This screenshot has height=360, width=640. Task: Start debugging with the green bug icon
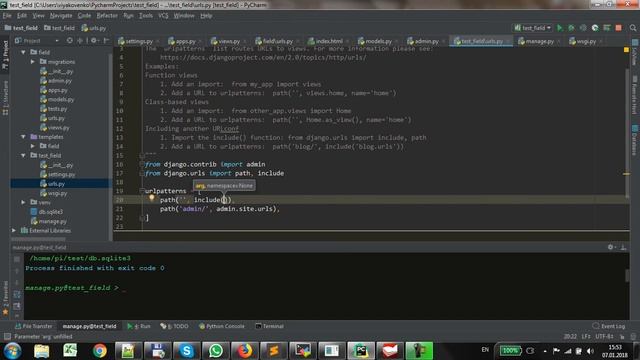(x=571, y=28)
